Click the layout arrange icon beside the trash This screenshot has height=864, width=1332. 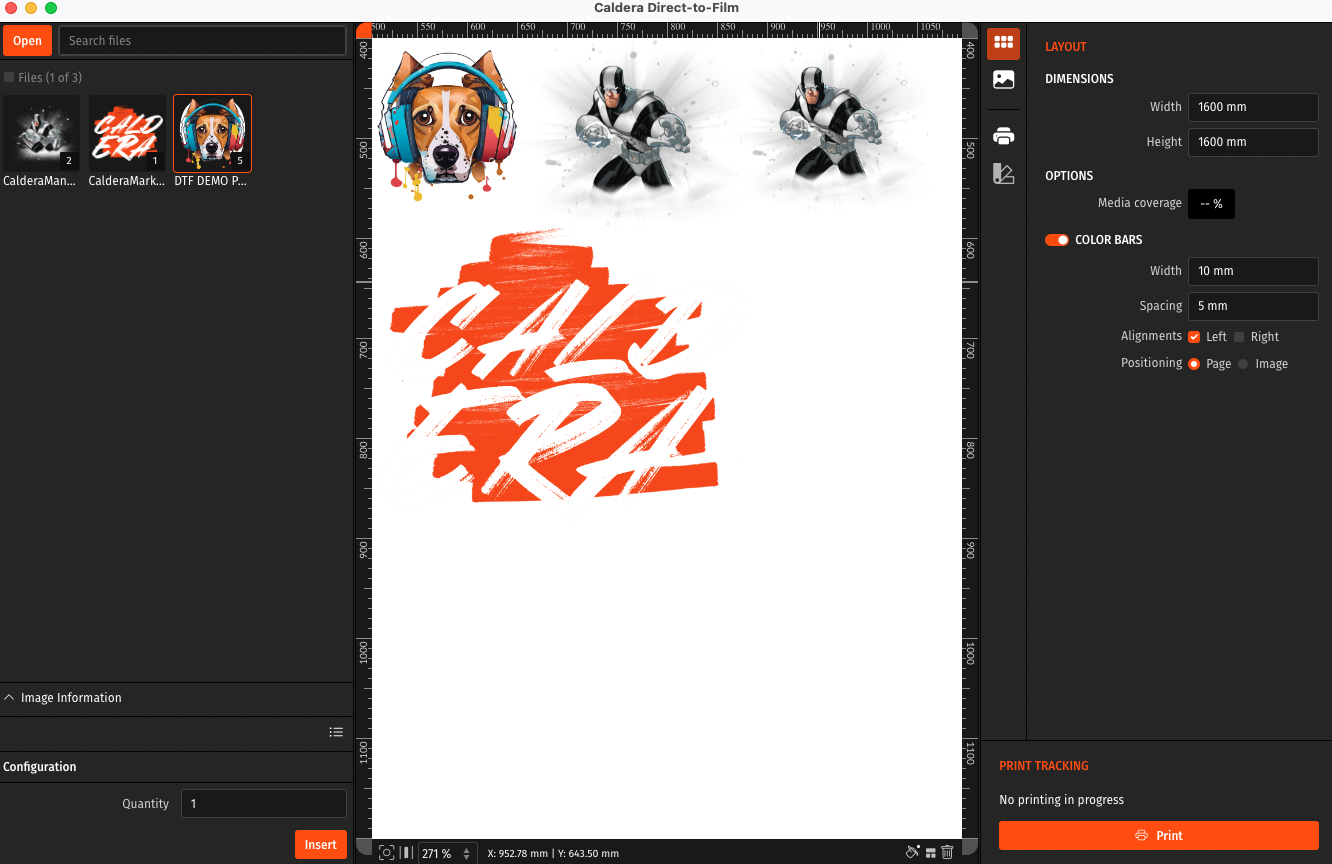tap(930, 853)
